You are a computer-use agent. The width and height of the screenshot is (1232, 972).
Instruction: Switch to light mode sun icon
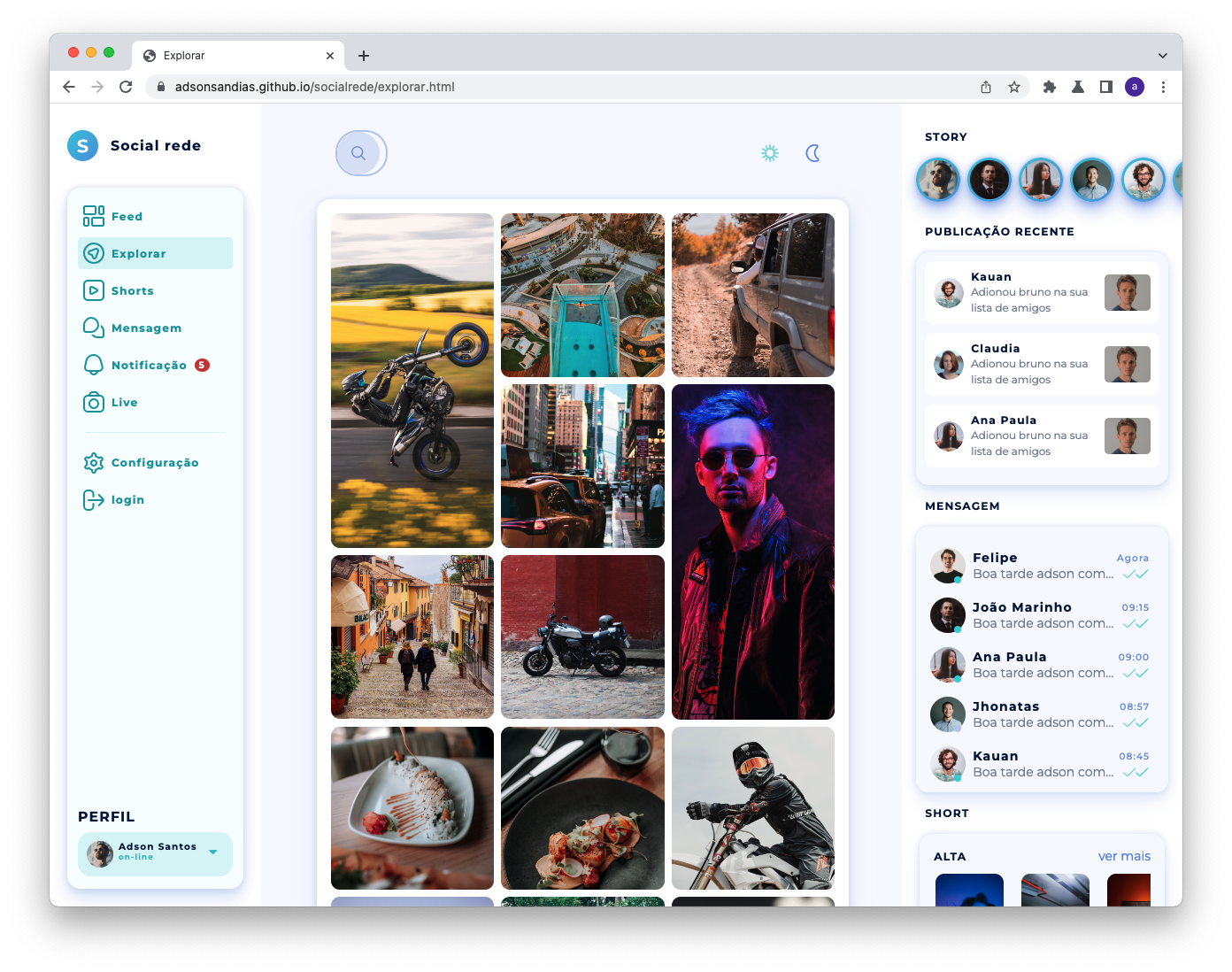point(770,153)
